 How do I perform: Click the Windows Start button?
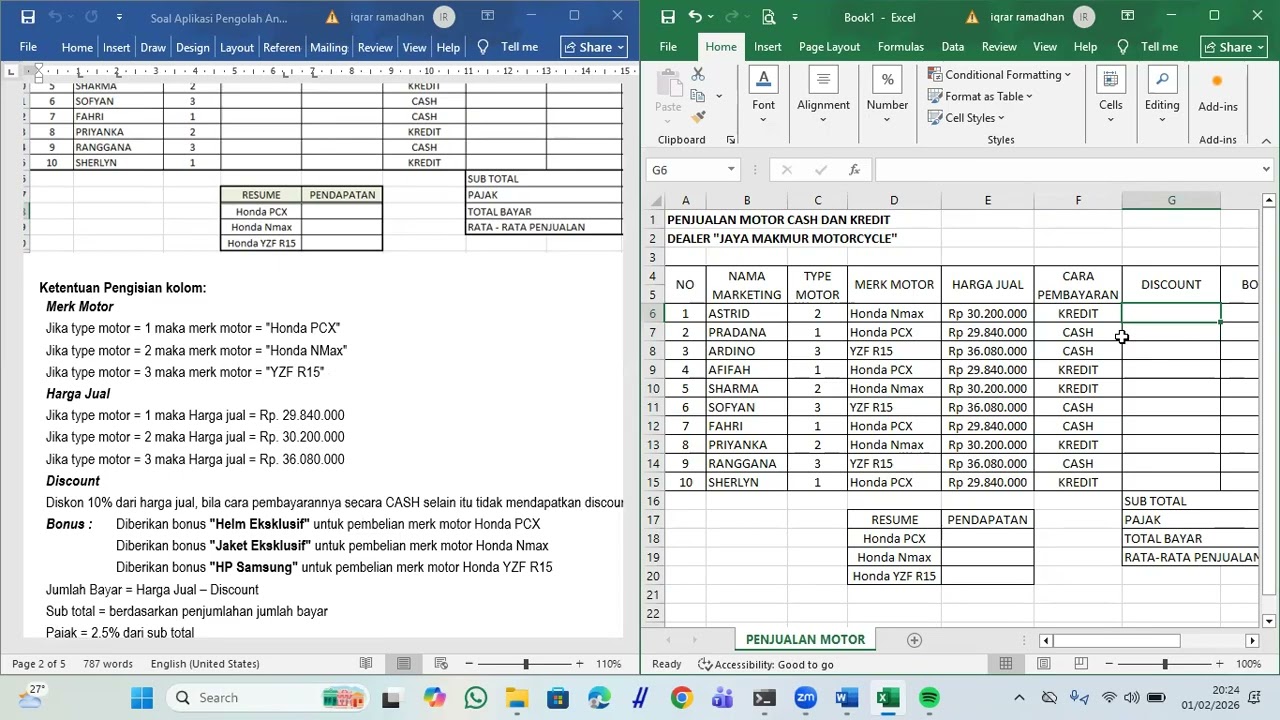tap(142, 698)
